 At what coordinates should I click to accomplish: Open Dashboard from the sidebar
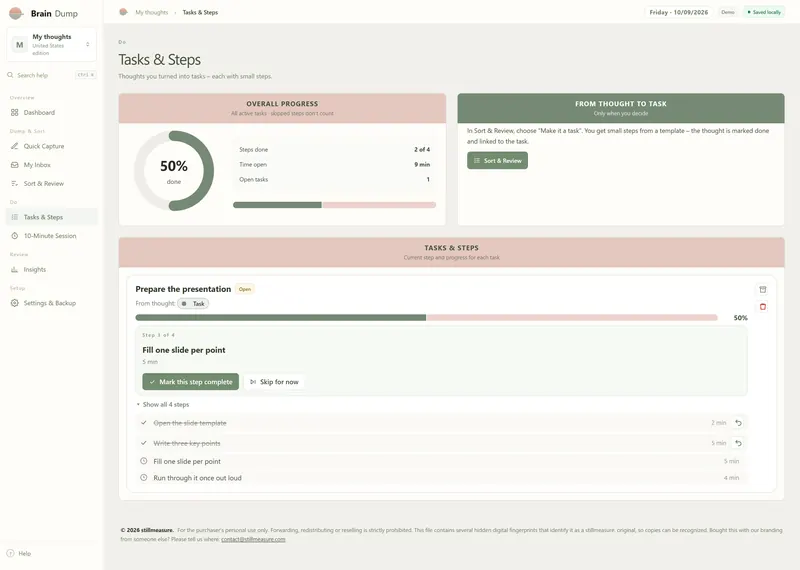52,112
